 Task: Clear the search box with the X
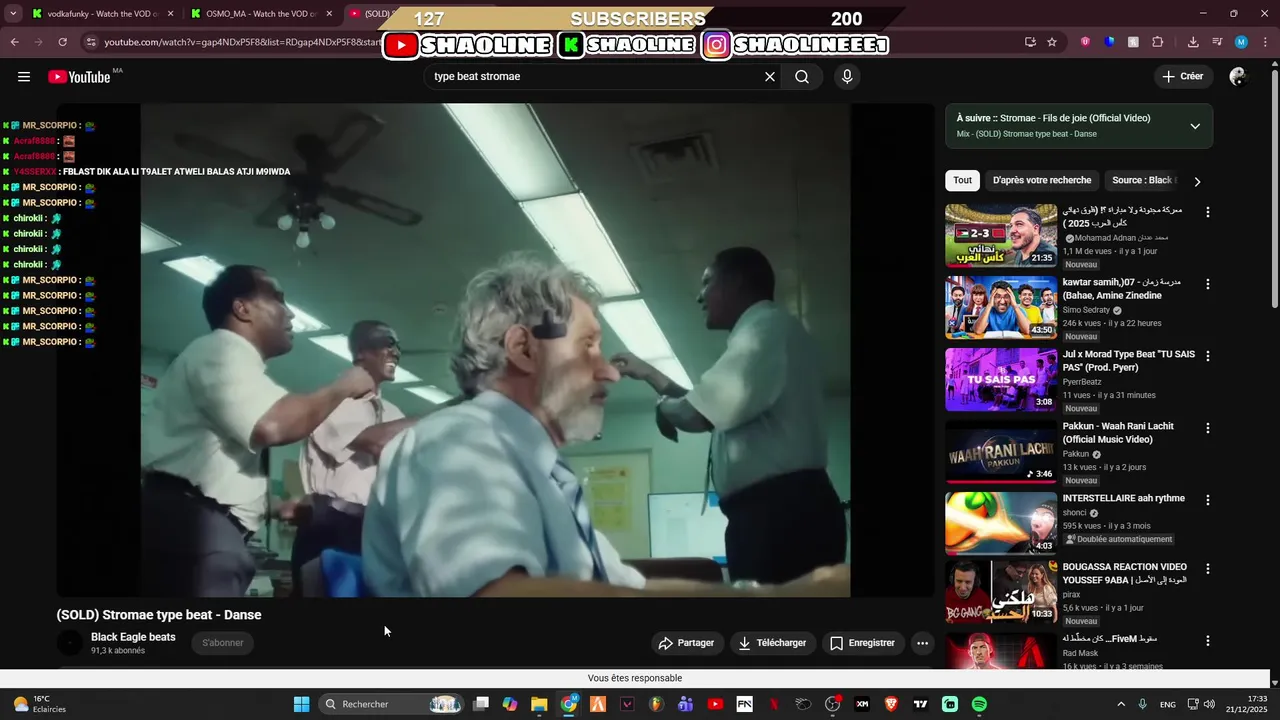point(770,77)
